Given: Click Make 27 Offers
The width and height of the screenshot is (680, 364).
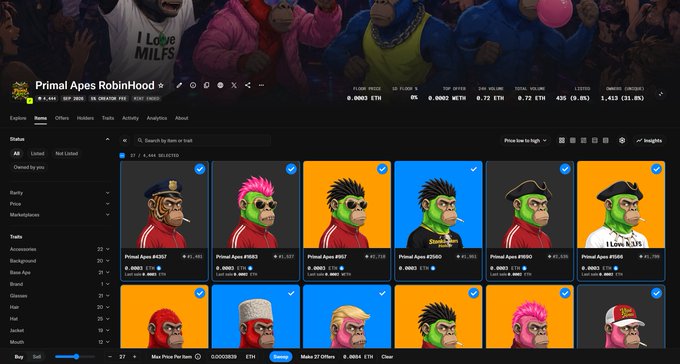Looking at the screenshot, I should (317, 357).
